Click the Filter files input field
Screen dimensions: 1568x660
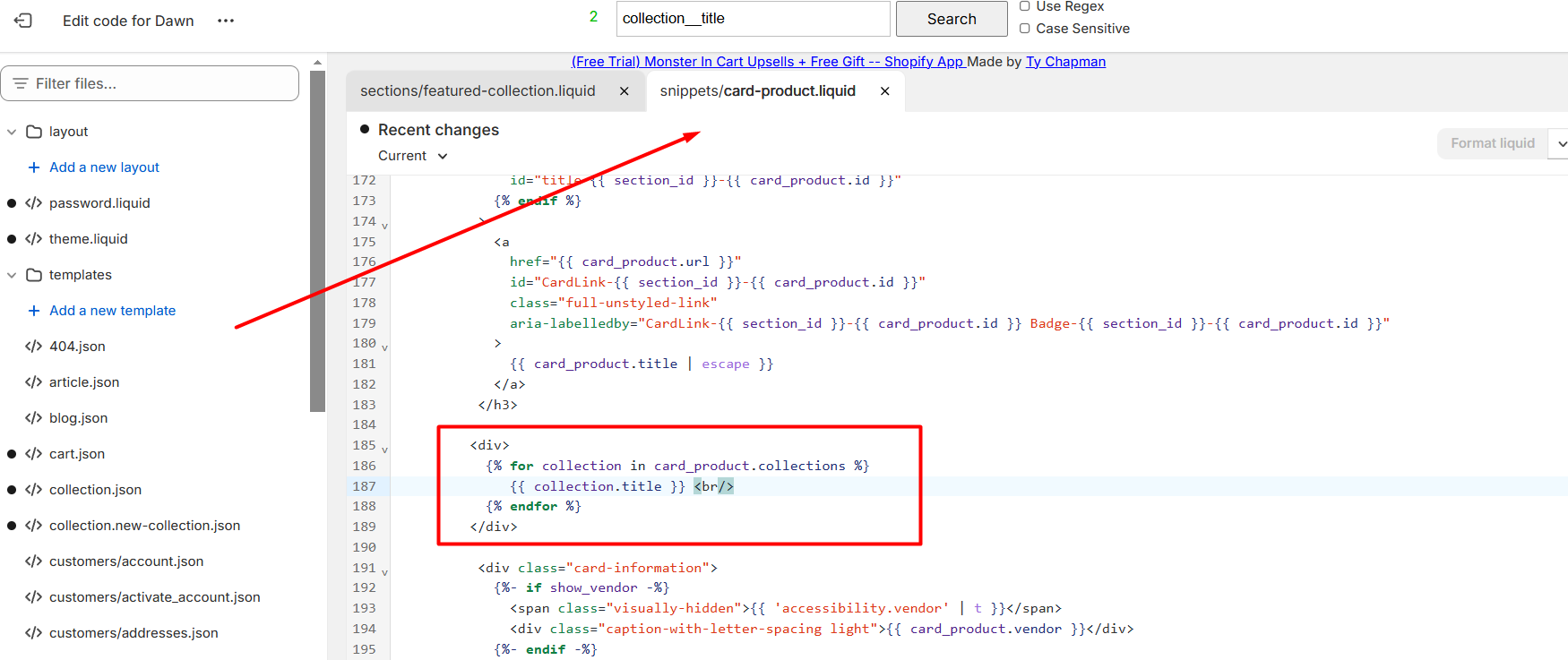pos(150,83)
